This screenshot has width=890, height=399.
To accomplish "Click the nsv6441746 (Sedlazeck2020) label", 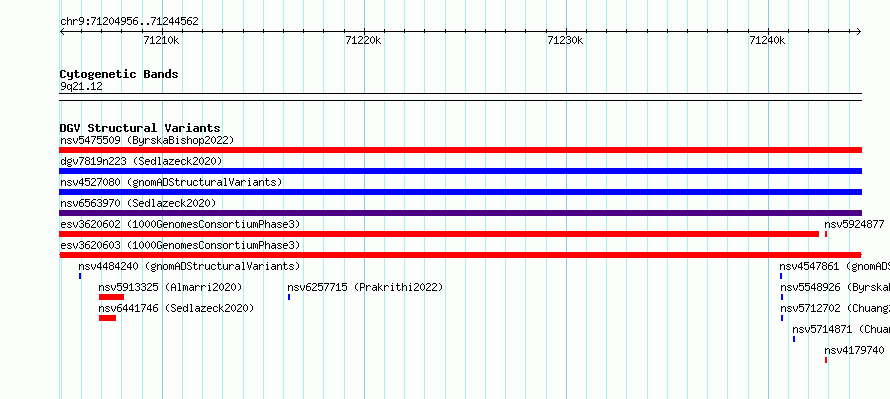I will click(176, 308).
